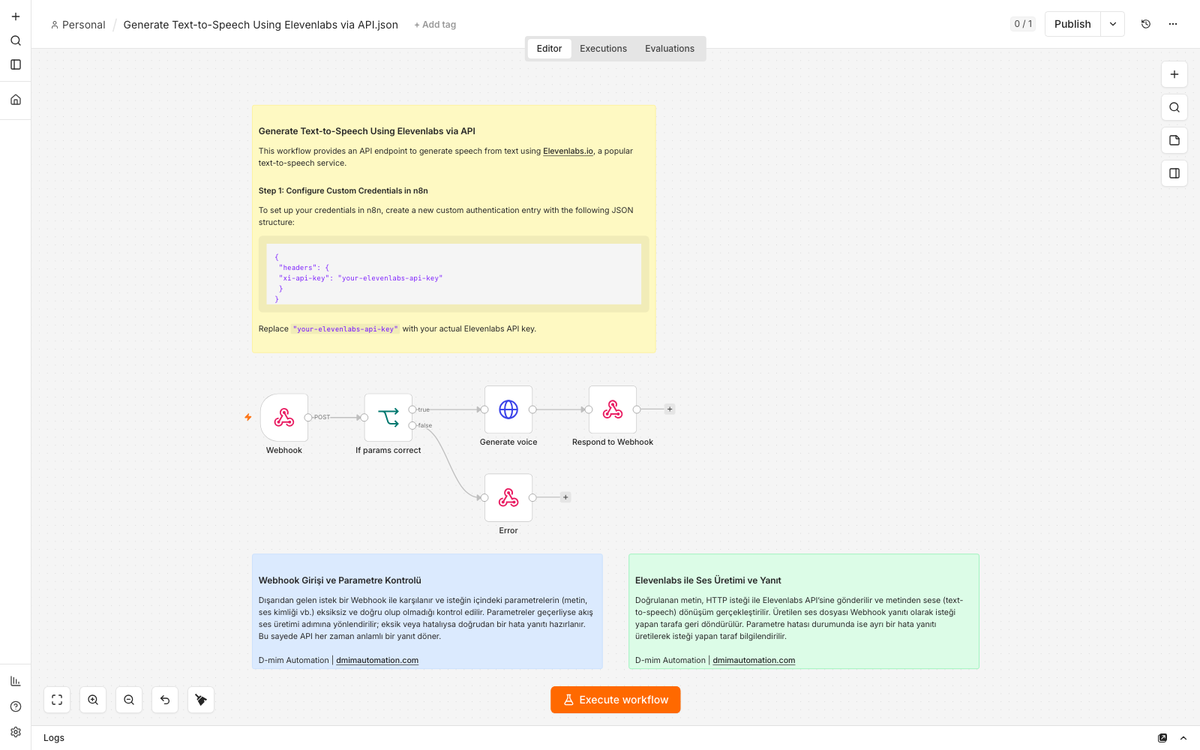Expand the Logs panel chevron
The height and width of the screenshot is (750, 1200).
point(1183,738)
